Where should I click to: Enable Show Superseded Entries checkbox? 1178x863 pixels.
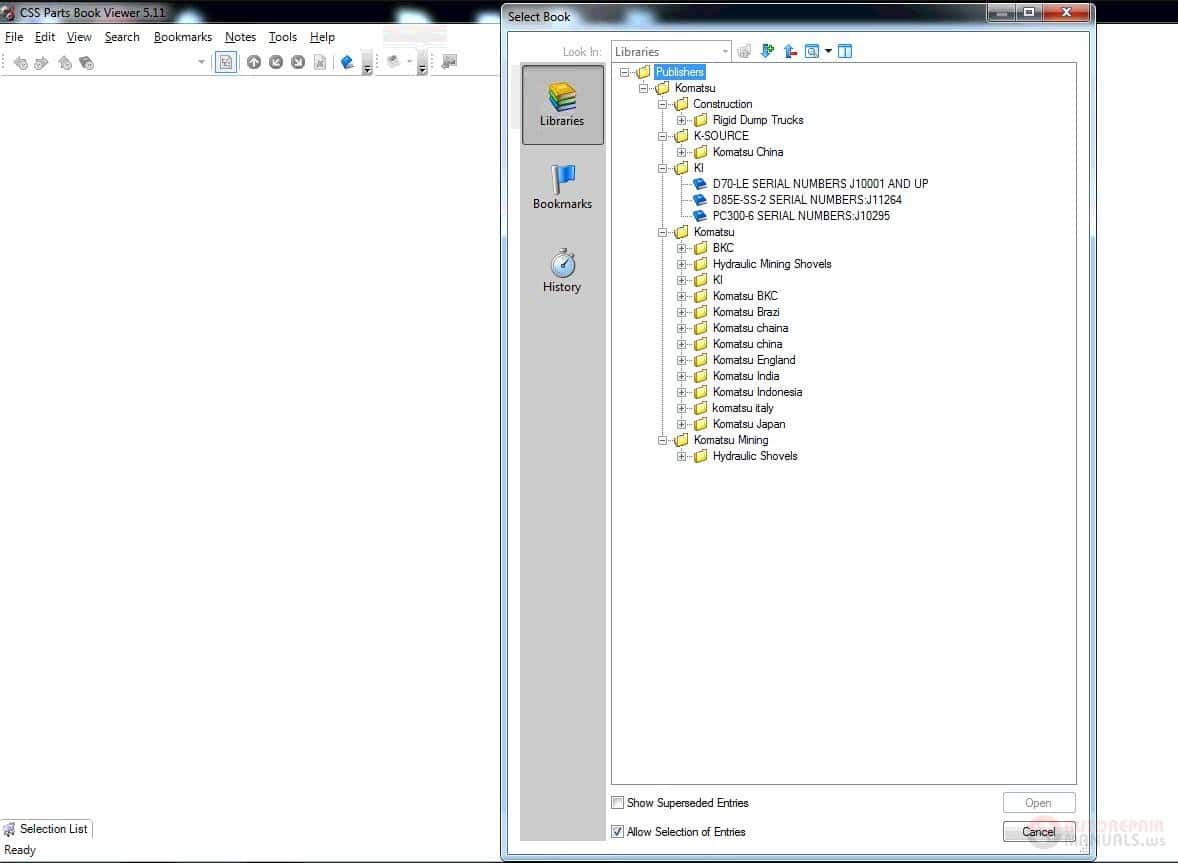[x=618, y=803]
